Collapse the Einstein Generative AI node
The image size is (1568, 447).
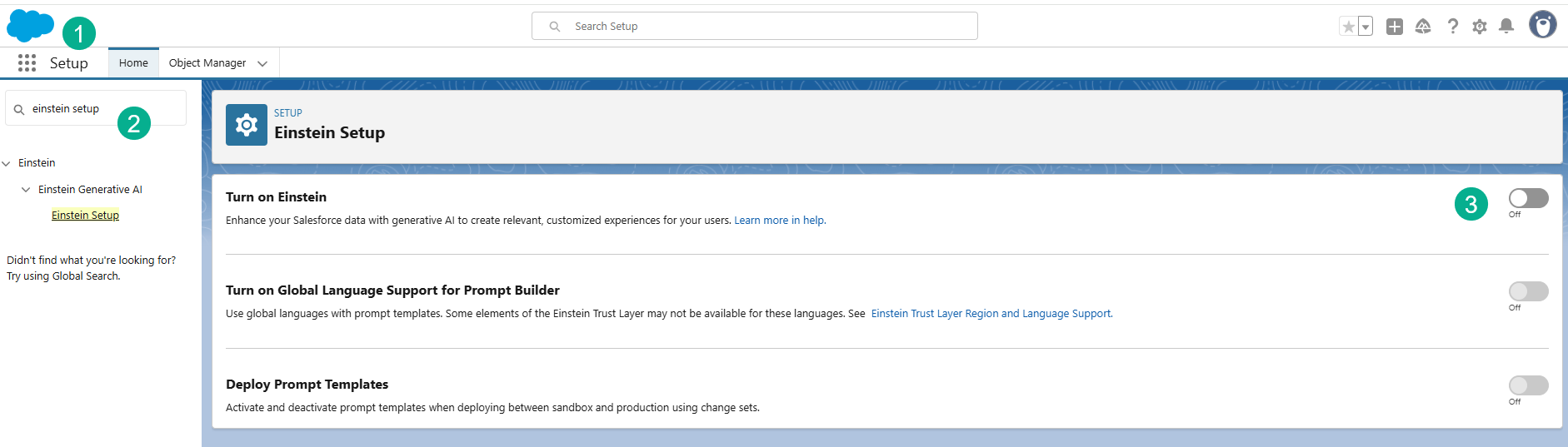pos(26,190)
